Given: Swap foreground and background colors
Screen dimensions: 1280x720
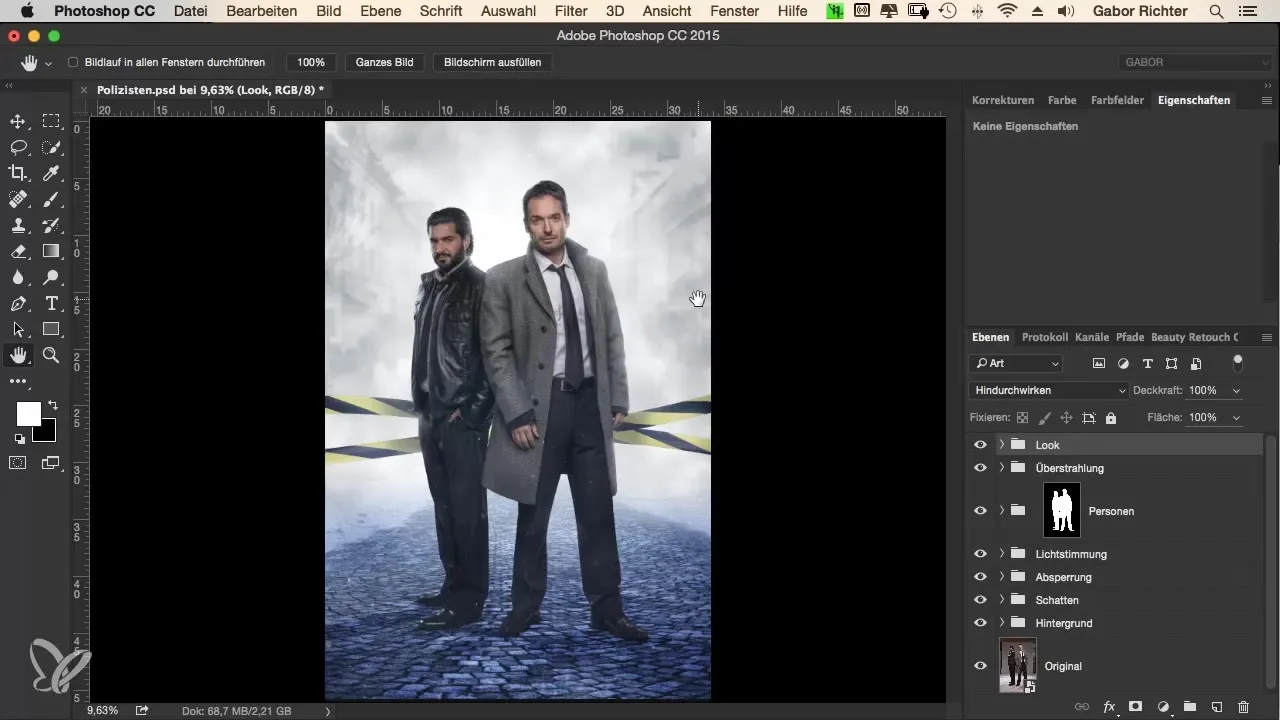Looking at the screenshot, I should click(52, 405).
